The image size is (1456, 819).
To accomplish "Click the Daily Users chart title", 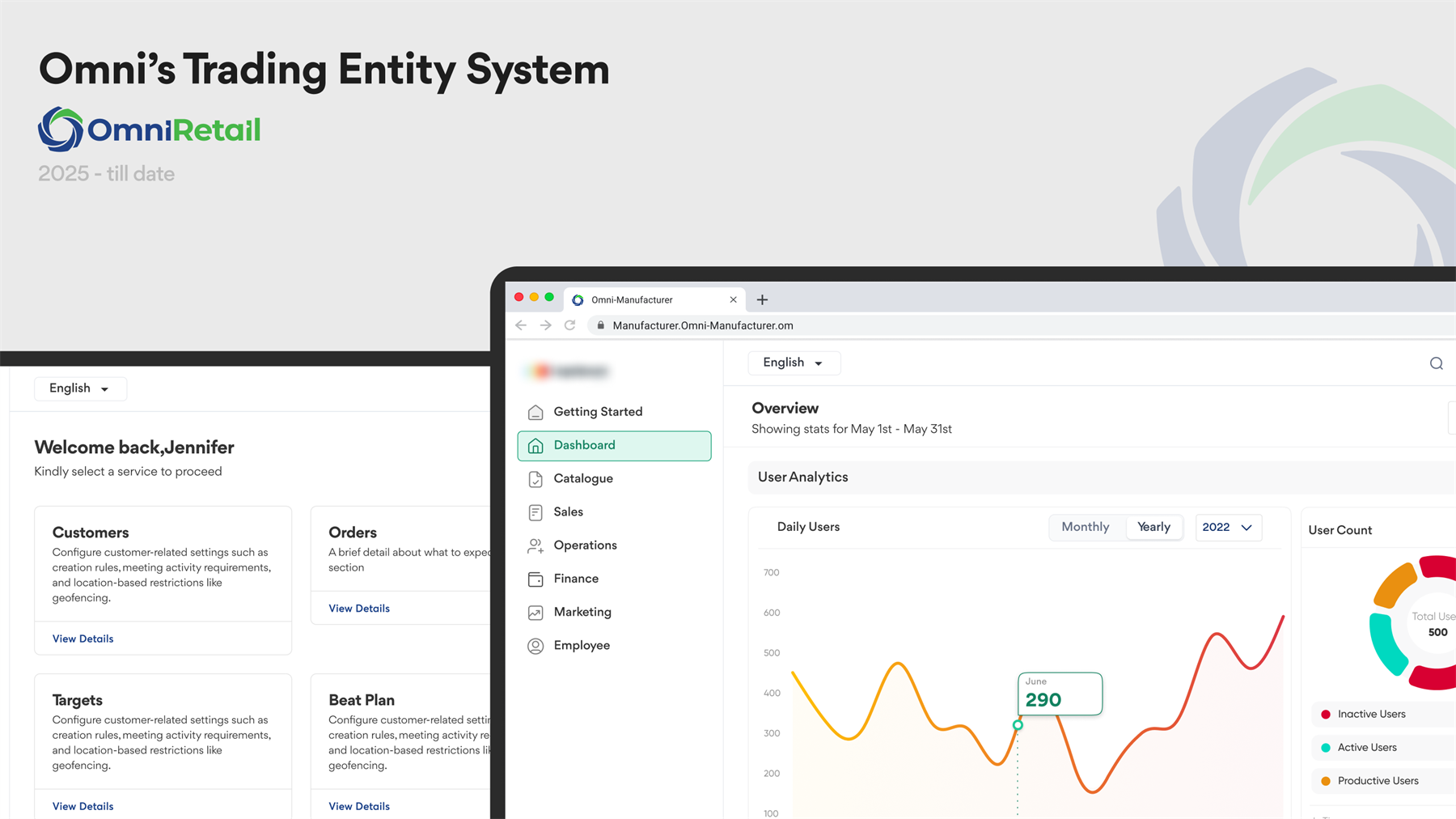I will click(808, 527).
